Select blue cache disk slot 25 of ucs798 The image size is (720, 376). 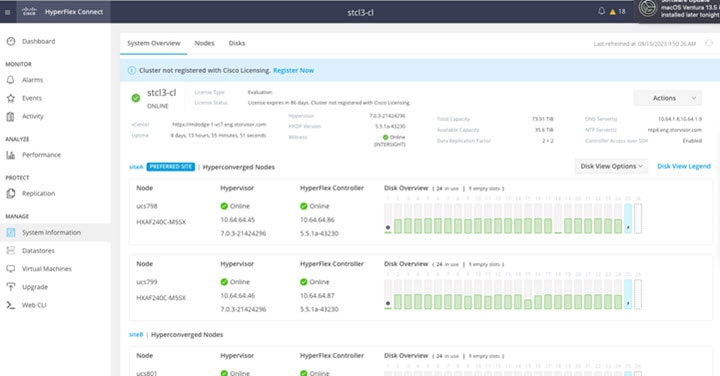(628, 219)
